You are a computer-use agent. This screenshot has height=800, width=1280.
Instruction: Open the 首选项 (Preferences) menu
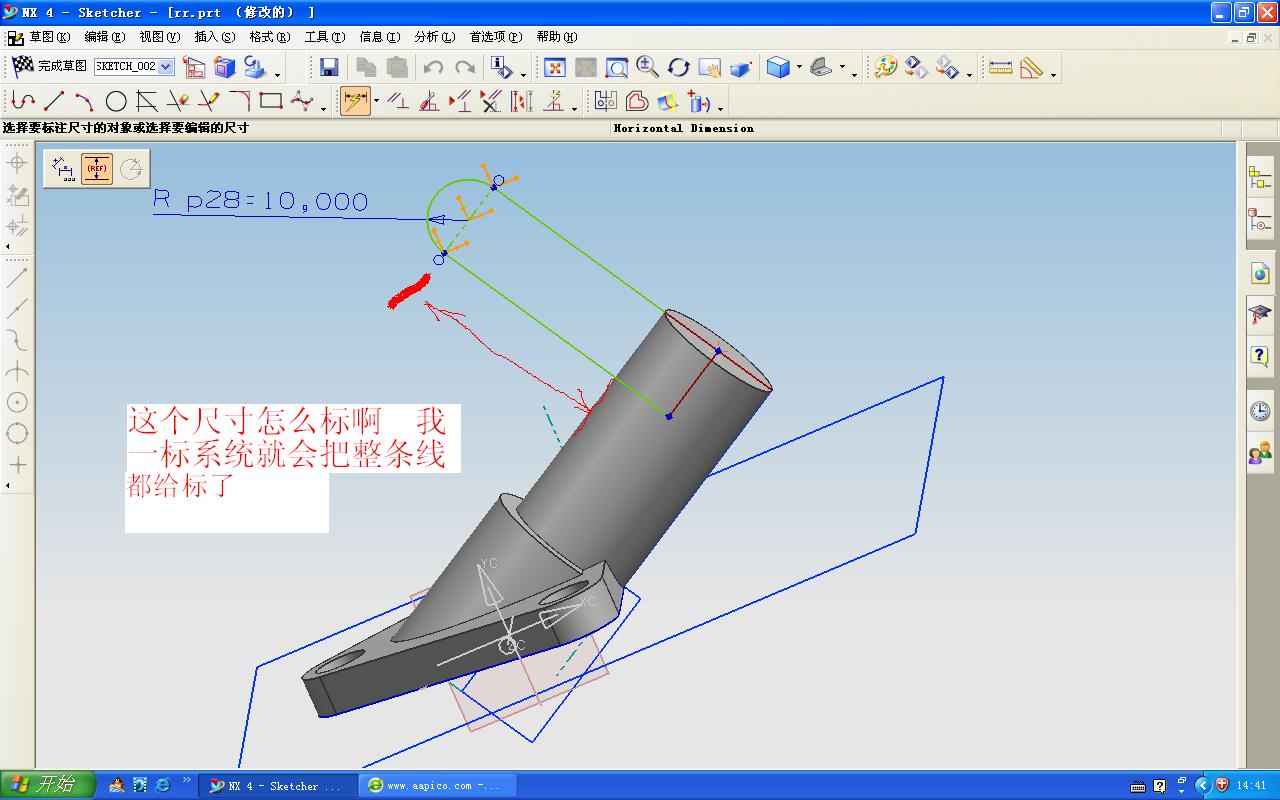pyautogui.click(x=496, y=37)
